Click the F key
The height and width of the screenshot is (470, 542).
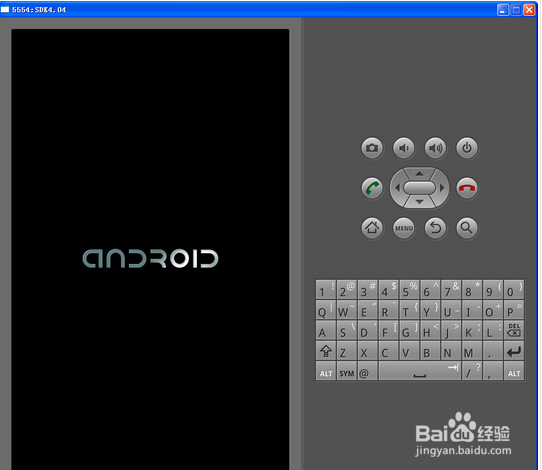point(389,330)
